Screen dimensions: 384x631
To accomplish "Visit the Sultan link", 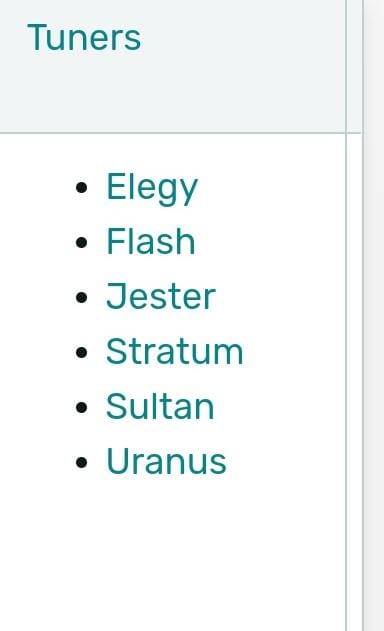I will pyautogui.click(x=160, y=406).
